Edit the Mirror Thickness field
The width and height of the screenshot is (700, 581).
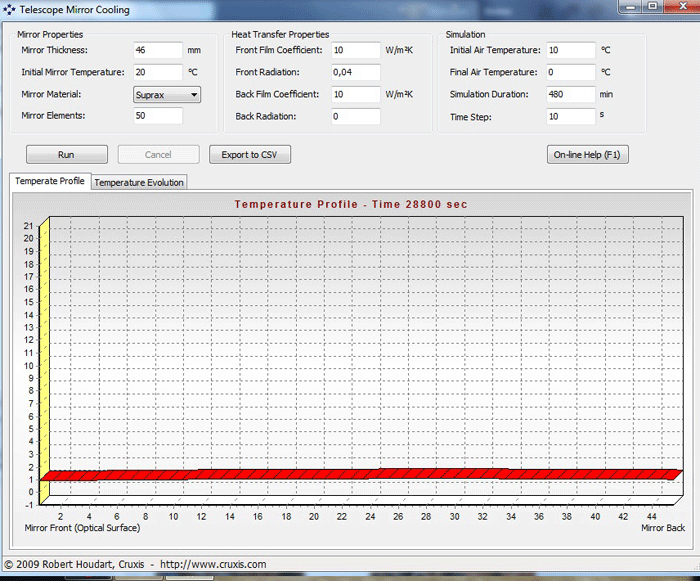[x=158, y=50]
